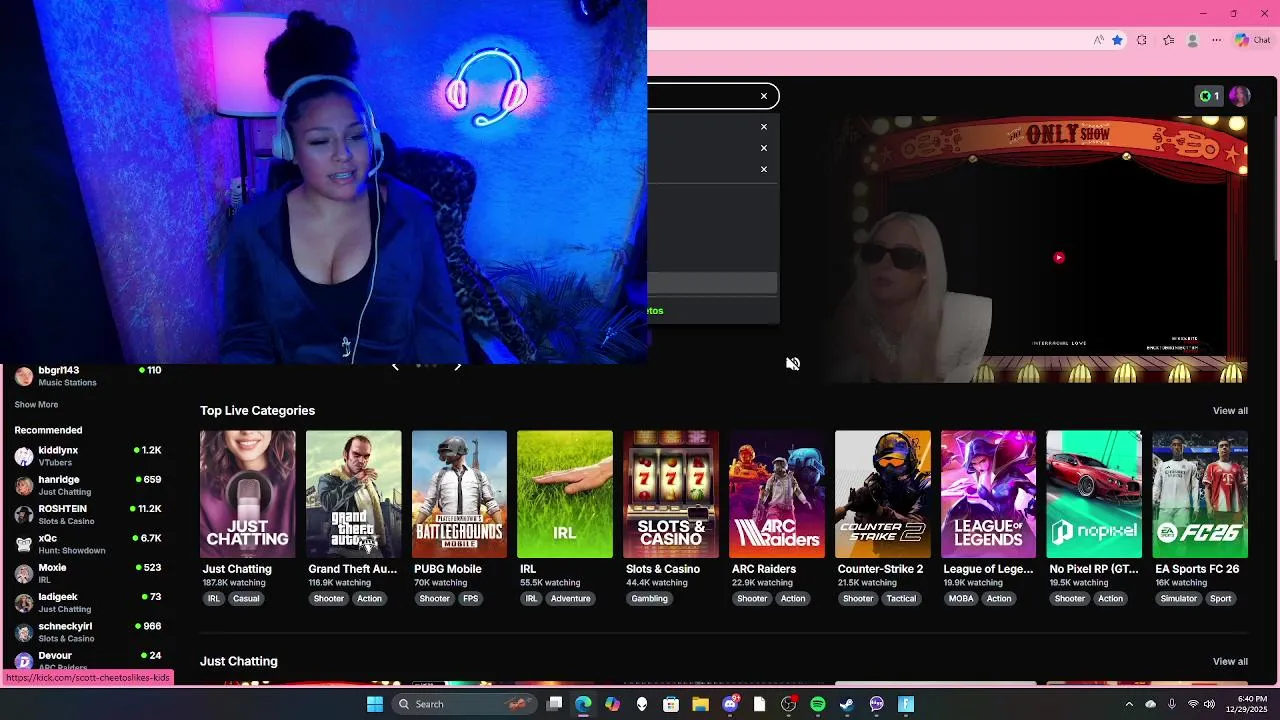
Task: Open Spotify from the taskbar
Action: [x=818, y=704]
